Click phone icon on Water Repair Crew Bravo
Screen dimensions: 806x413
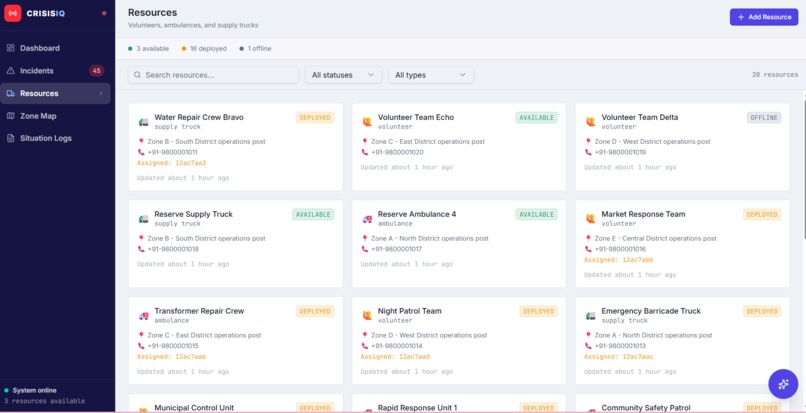point(141,152)
